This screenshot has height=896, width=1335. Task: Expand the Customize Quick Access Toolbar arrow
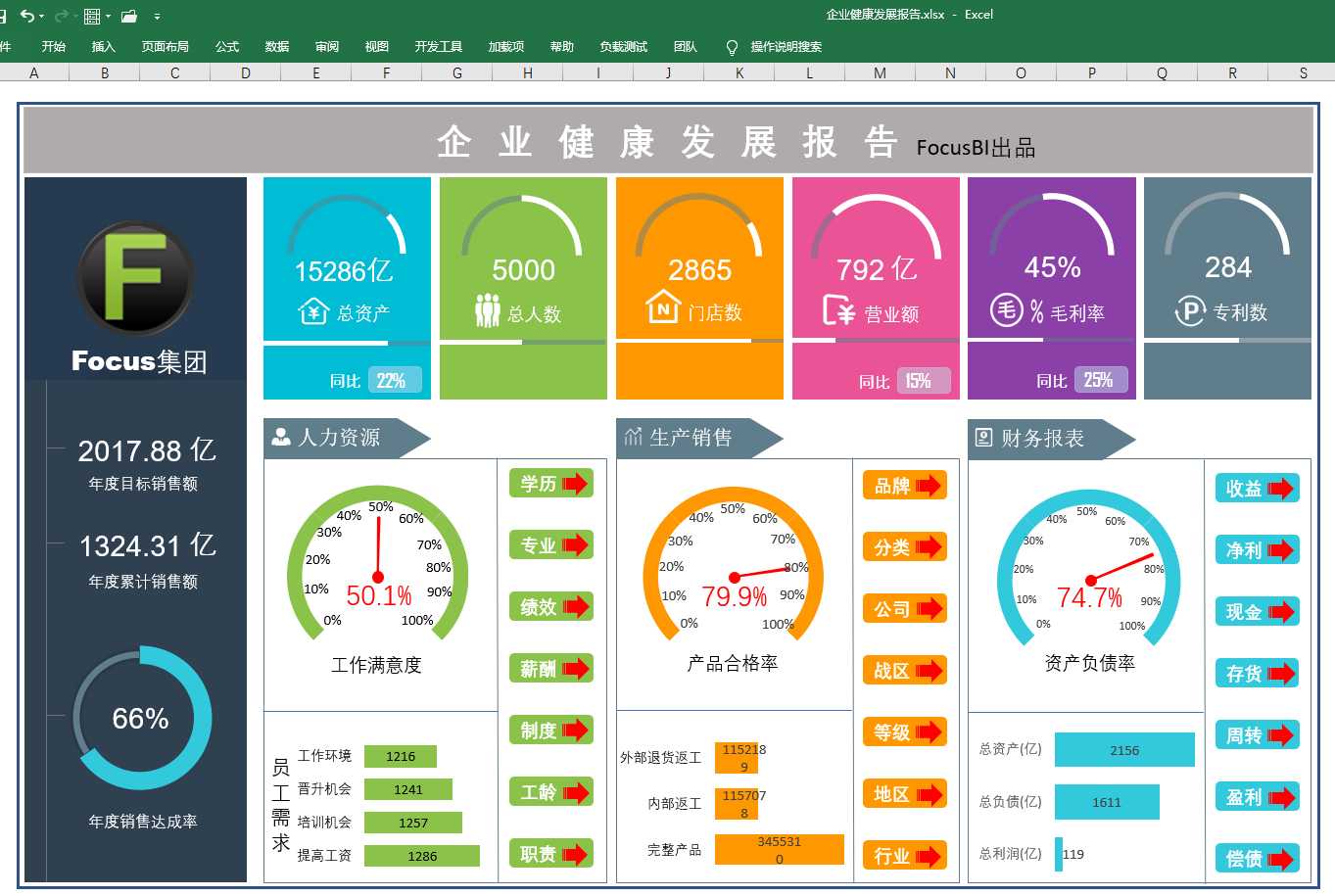pos(157,17)
